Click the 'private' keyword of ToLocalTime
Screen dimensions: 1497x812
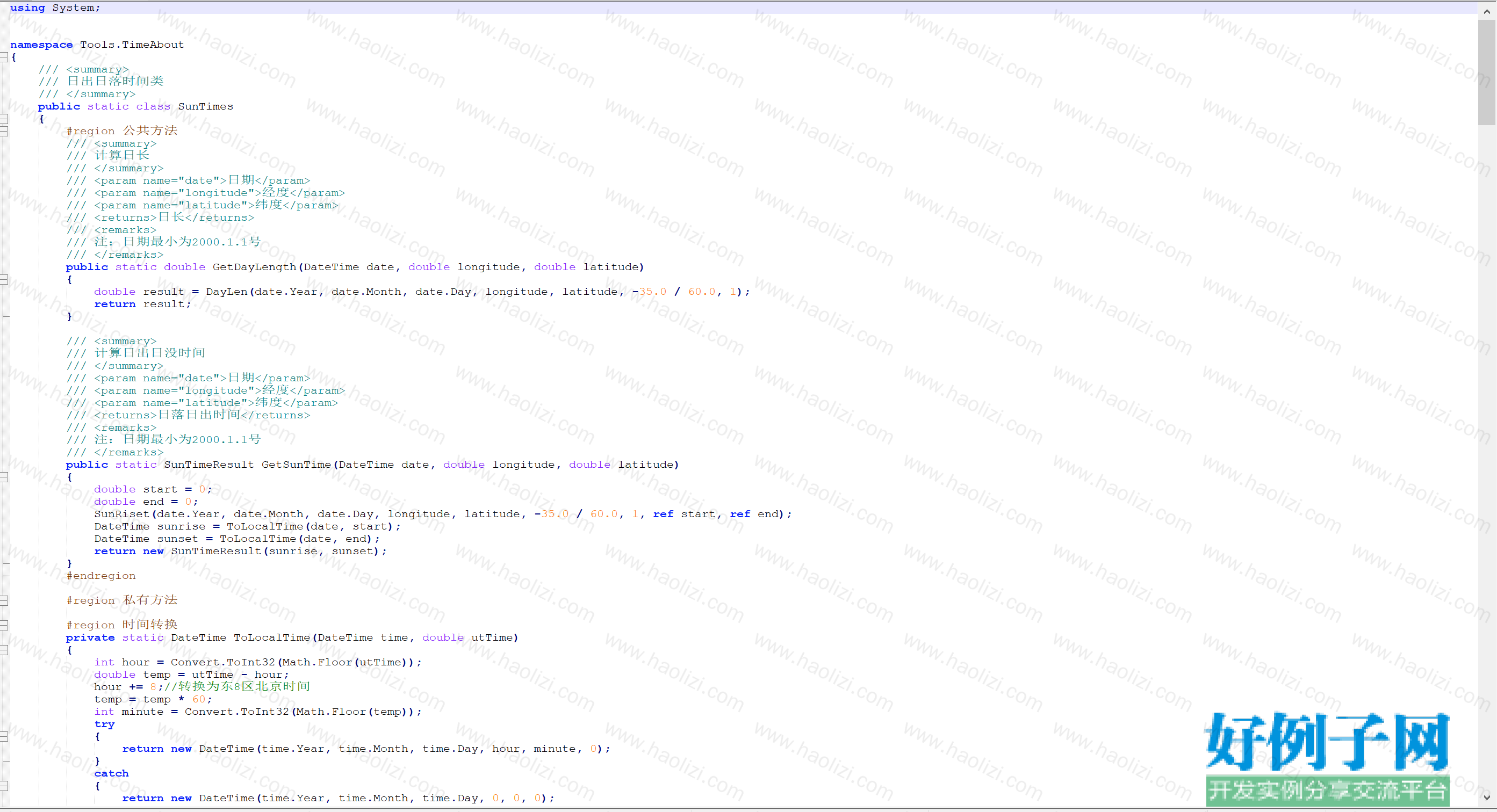tap(90, 638)
